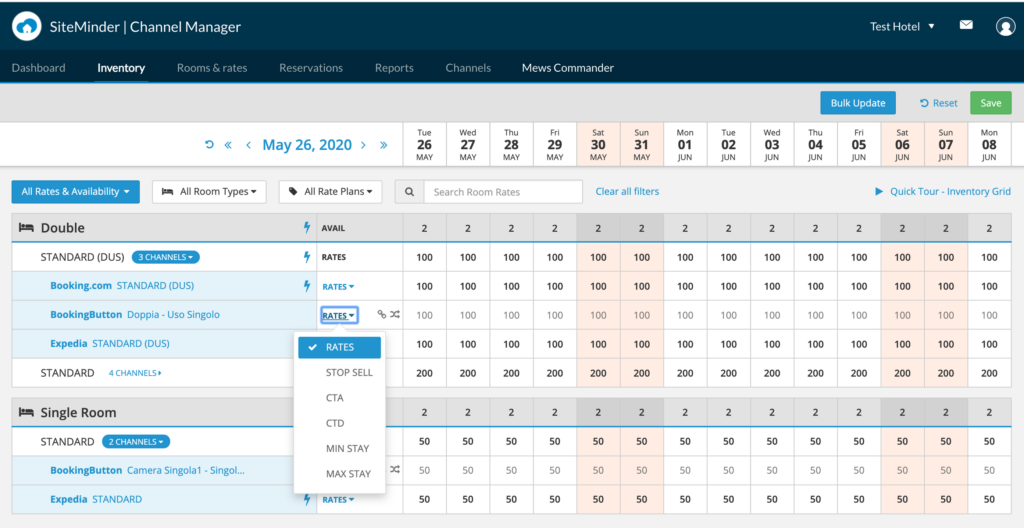
Task: Click the Reset button
Action: [x=938, y=103]
